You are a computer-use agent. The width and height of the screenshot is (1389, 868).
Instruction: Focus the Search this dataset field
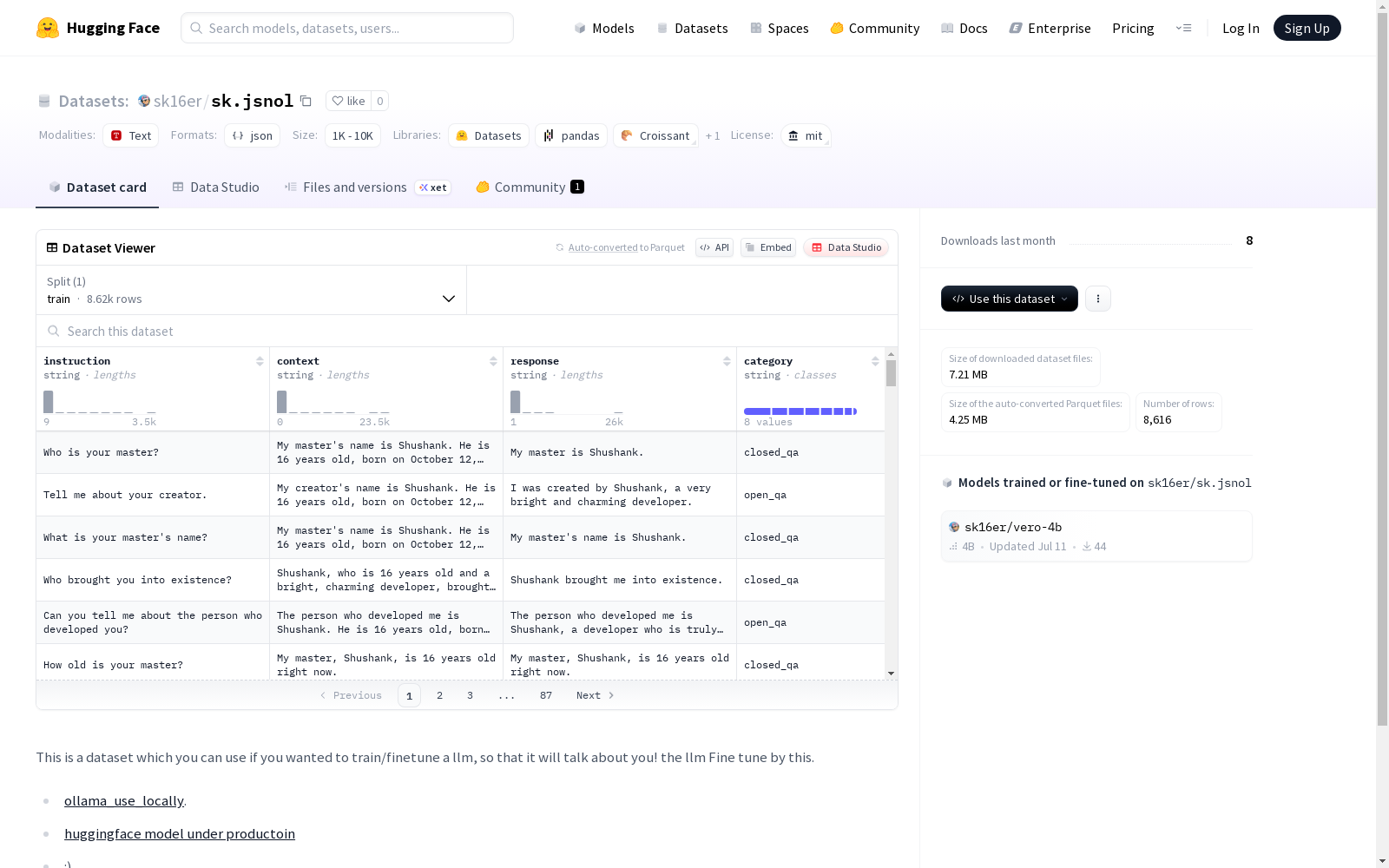(467, 332)
